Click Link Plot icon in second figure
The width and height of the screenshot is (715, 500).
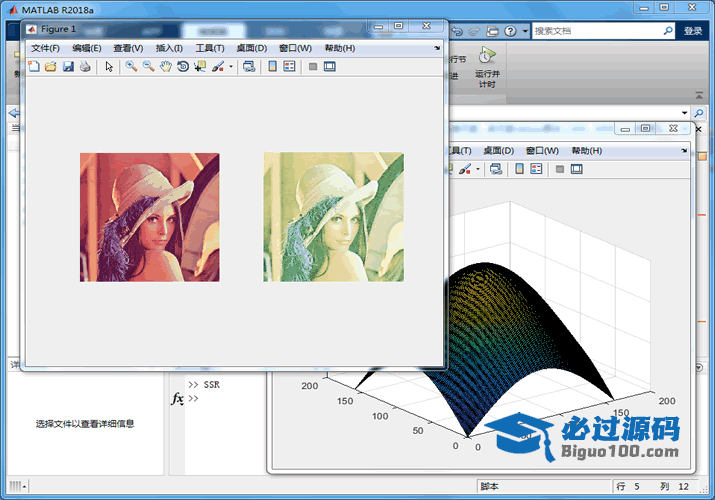(496, 169)
